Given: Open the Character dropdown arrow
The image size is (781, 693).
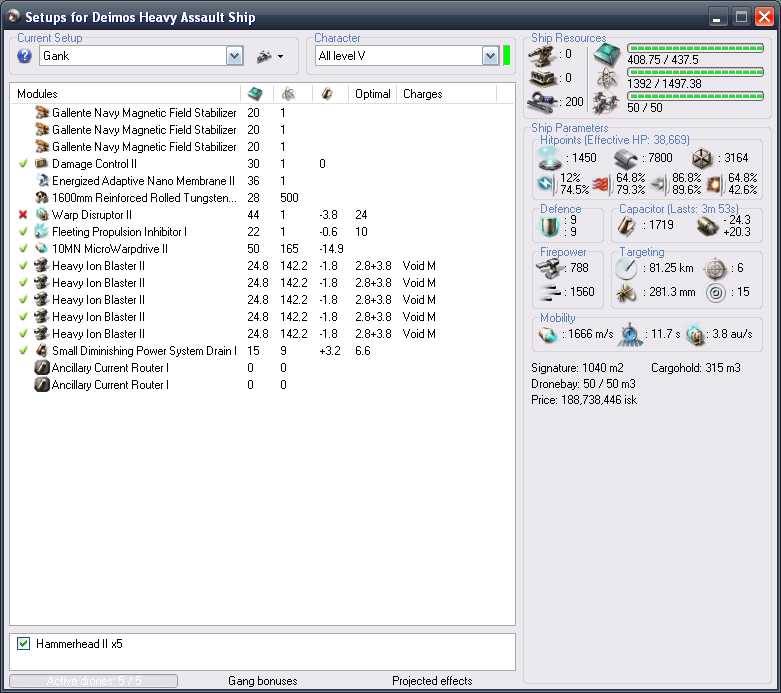Looking at the screenshot, I should (x=490, y=56).
